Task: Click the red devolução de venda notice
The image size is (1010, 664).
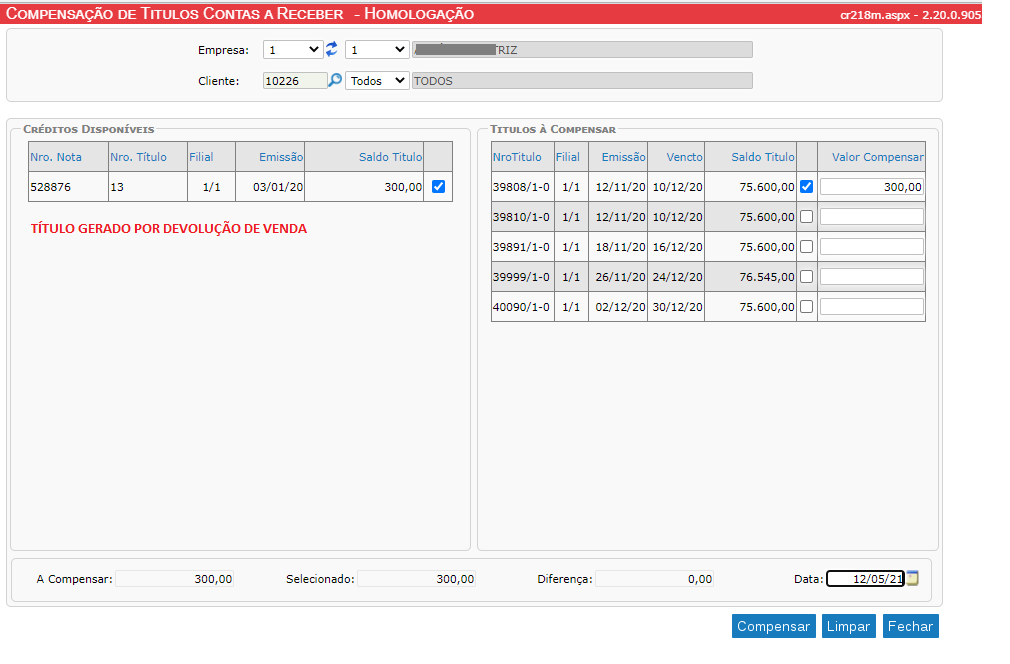Action: 169,229
